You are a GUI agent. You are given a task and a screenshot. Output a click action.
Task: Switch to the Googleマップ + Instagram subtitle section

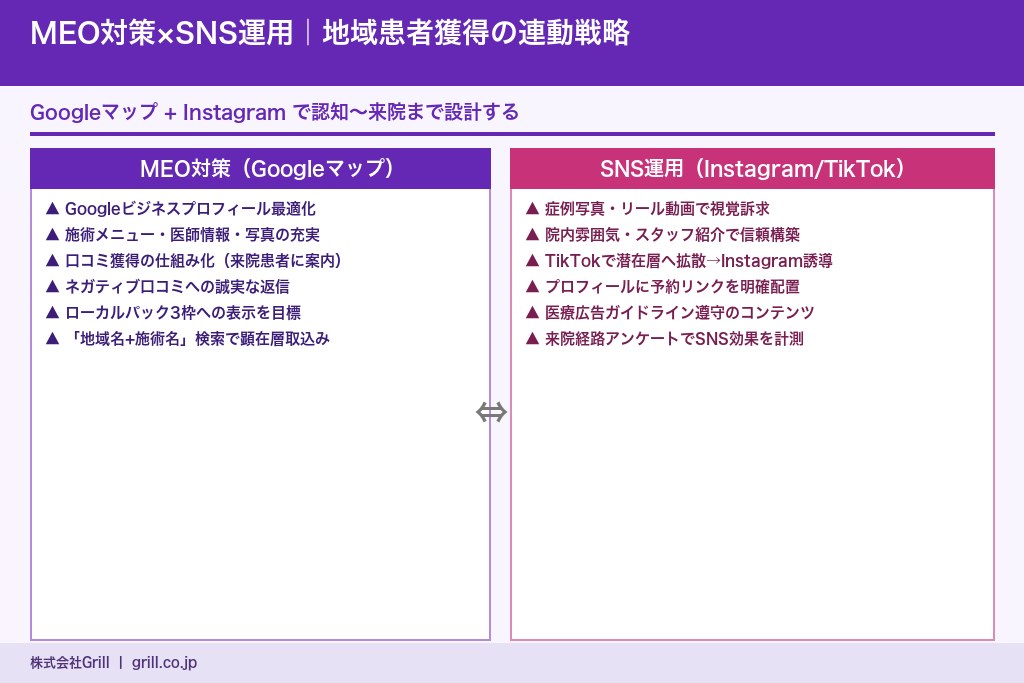tap(274, 113)
